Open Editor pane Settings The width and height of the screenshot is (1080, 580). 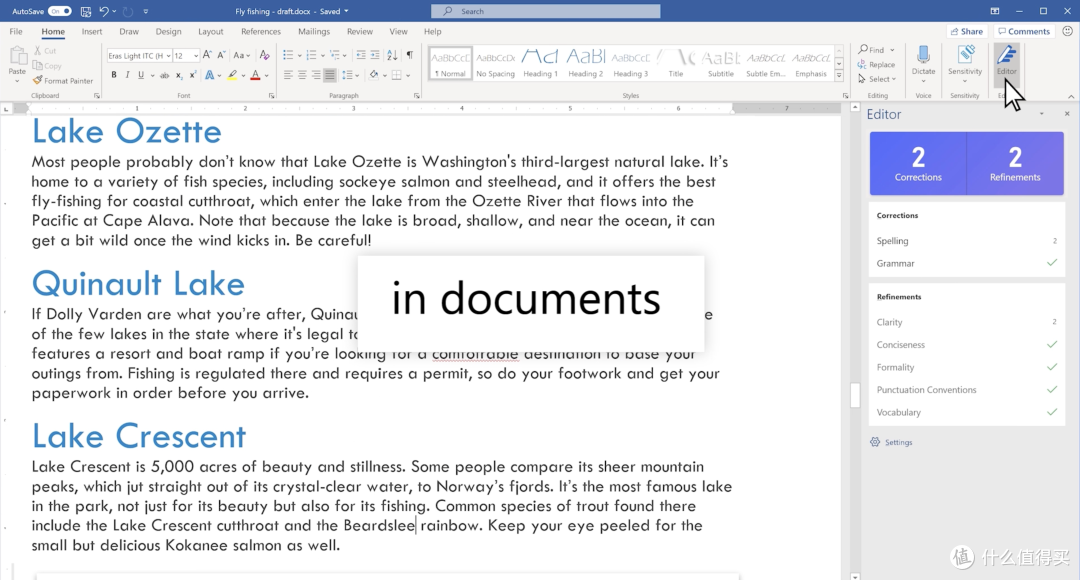tap(891, 442)
